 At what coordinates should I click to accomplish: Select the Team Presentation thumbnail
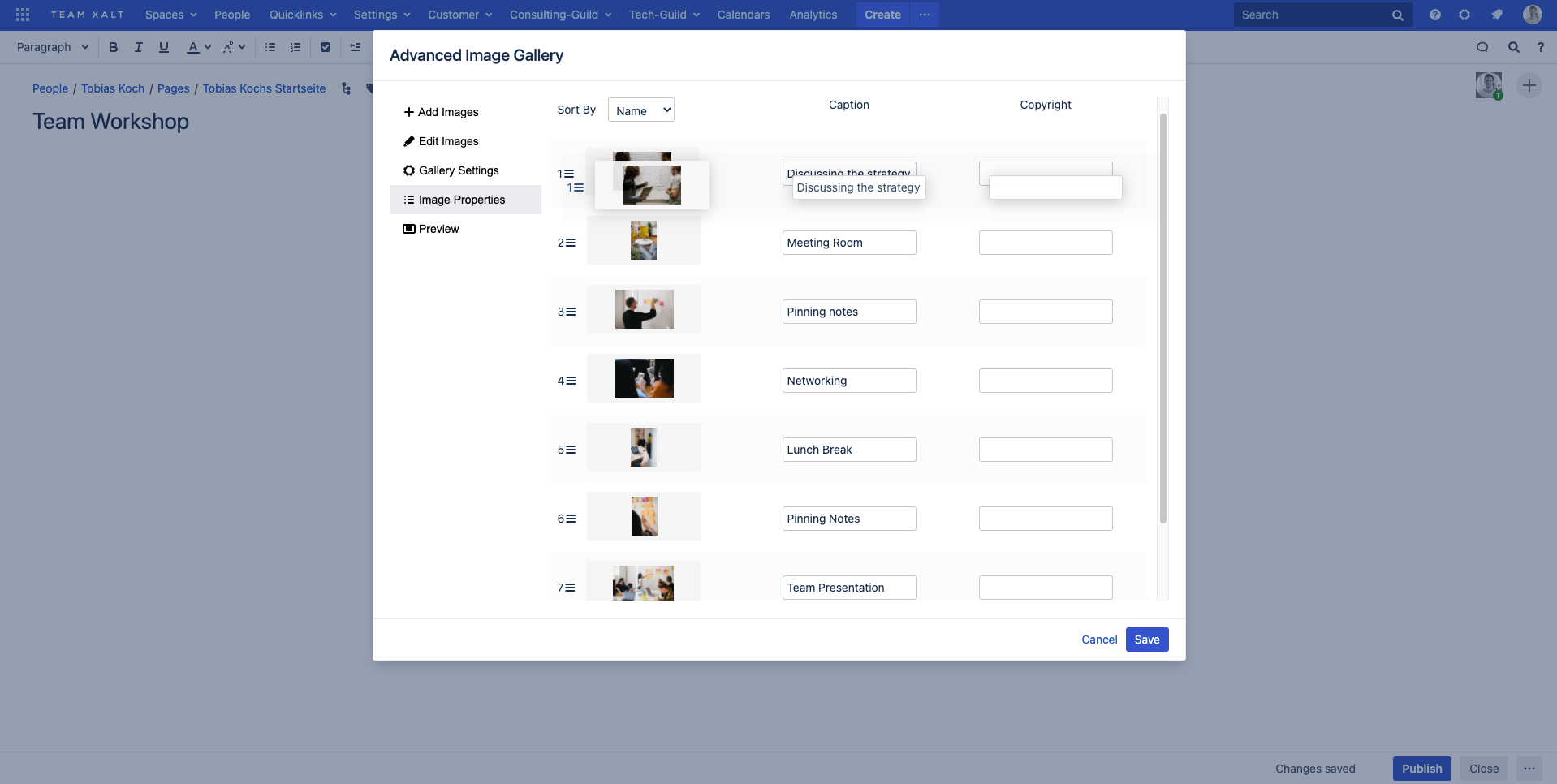(643, 584)
